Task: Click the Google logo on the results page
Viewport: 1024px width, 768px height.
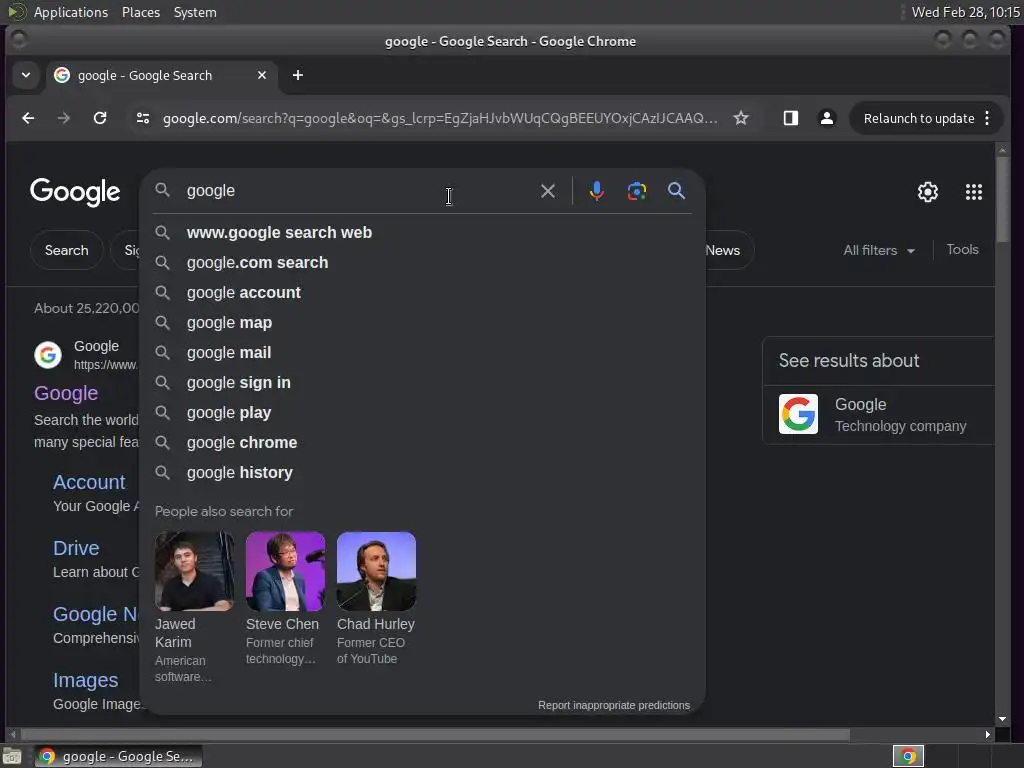Action: pyautogui.click(x=75, y=192)
